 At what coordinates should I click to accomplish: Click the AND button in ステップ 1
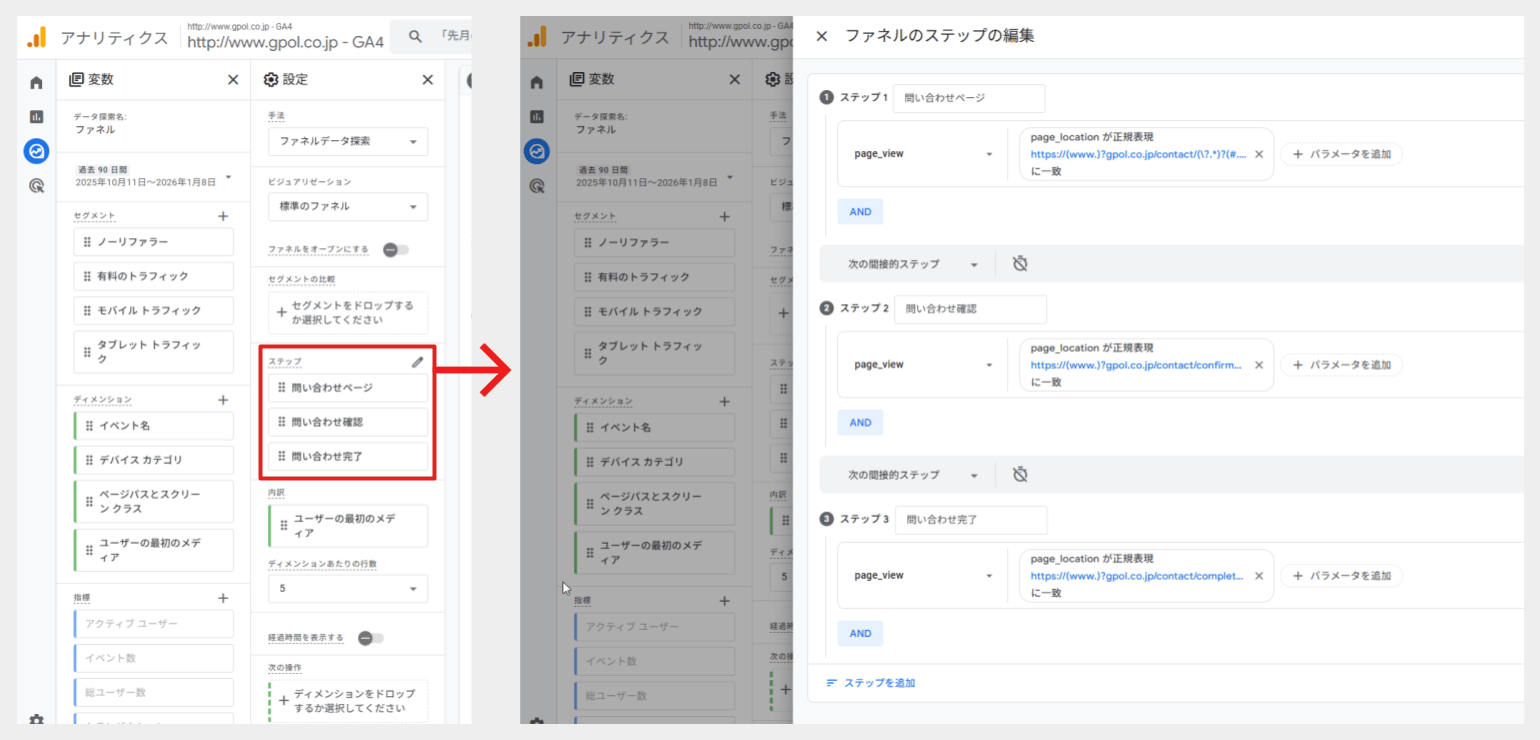click(x=860, y=211)
